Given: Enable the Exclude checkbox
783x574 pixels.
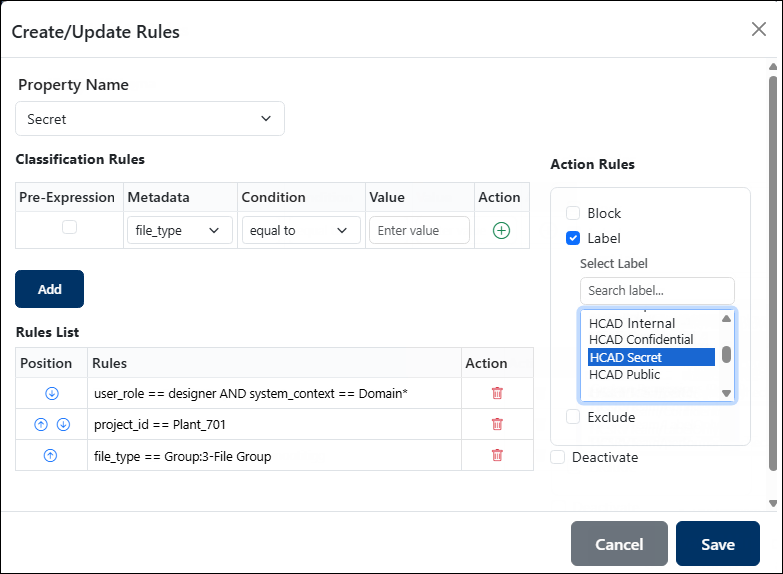Looking at the screenshot, I should point(573,417).
